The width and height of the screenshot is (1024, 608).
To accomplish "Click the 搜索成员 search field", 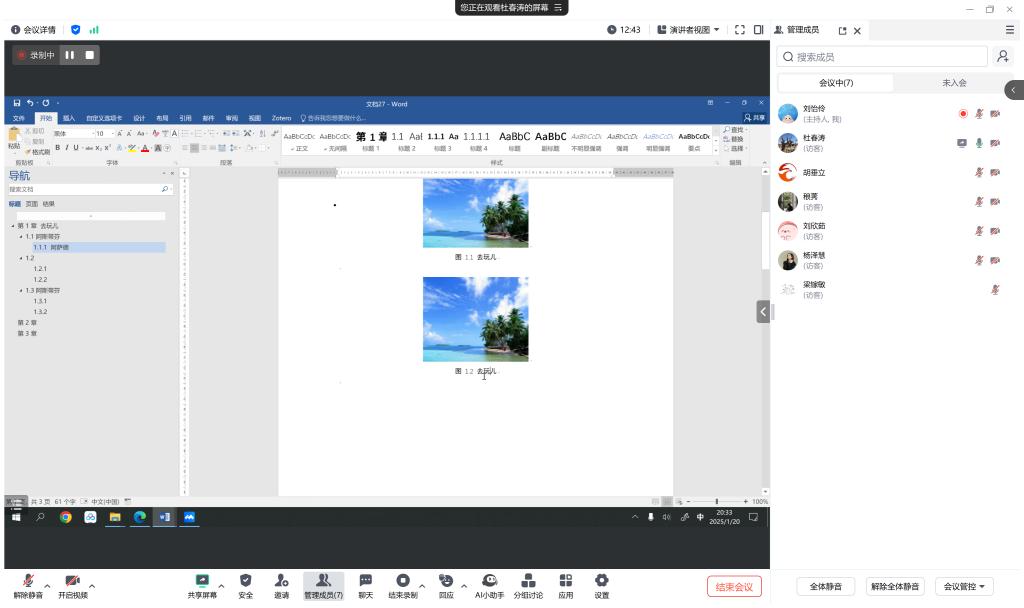I will click(x=885, y=57).
